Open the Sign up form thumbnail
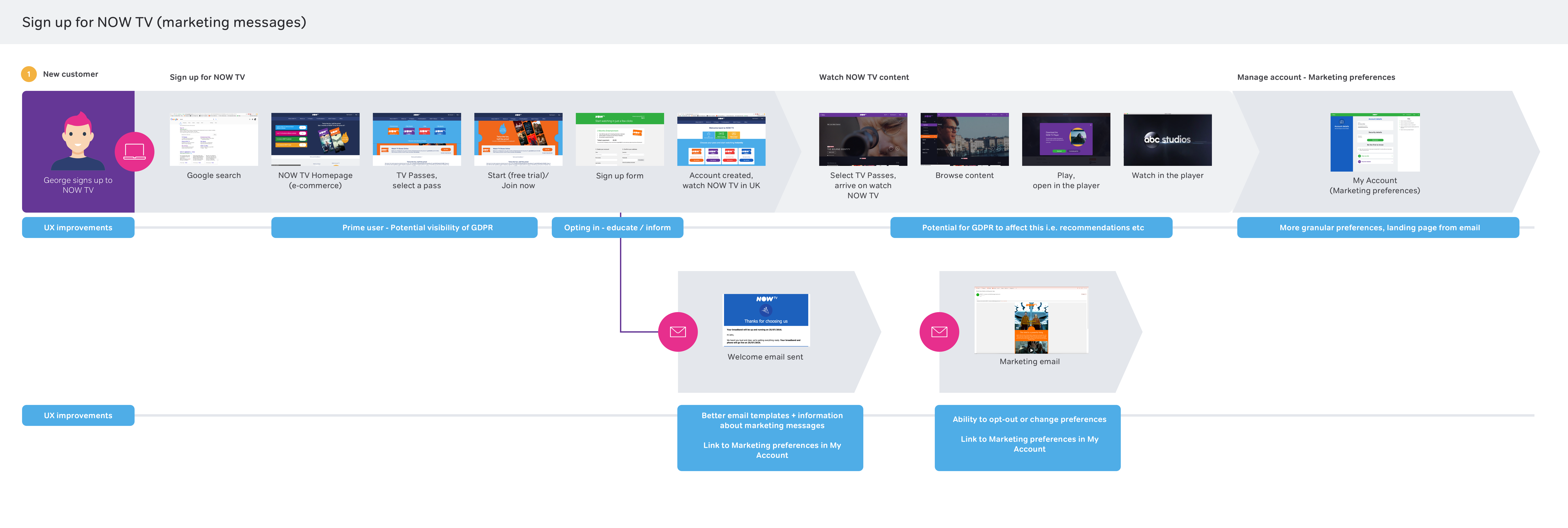Image resolution: width=1568 pixels, height=528 pixels. tap(620, 139)
